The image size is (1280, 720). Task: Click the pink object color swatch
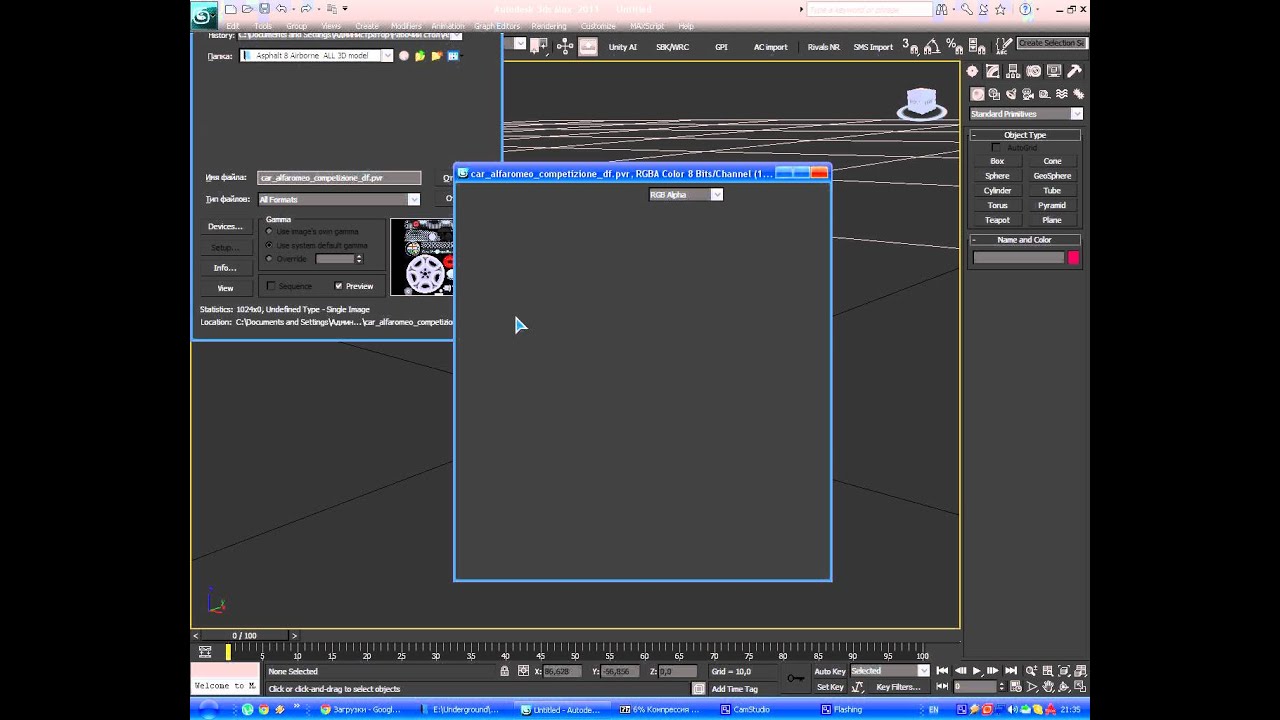point(1073,258)
